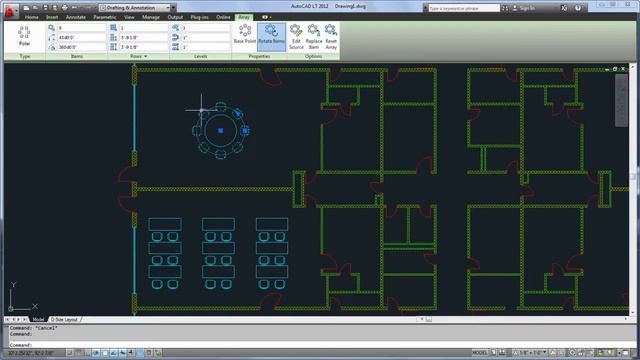
Task: Click the Save icon in quick access toolbar
Action: pos(45,8)
